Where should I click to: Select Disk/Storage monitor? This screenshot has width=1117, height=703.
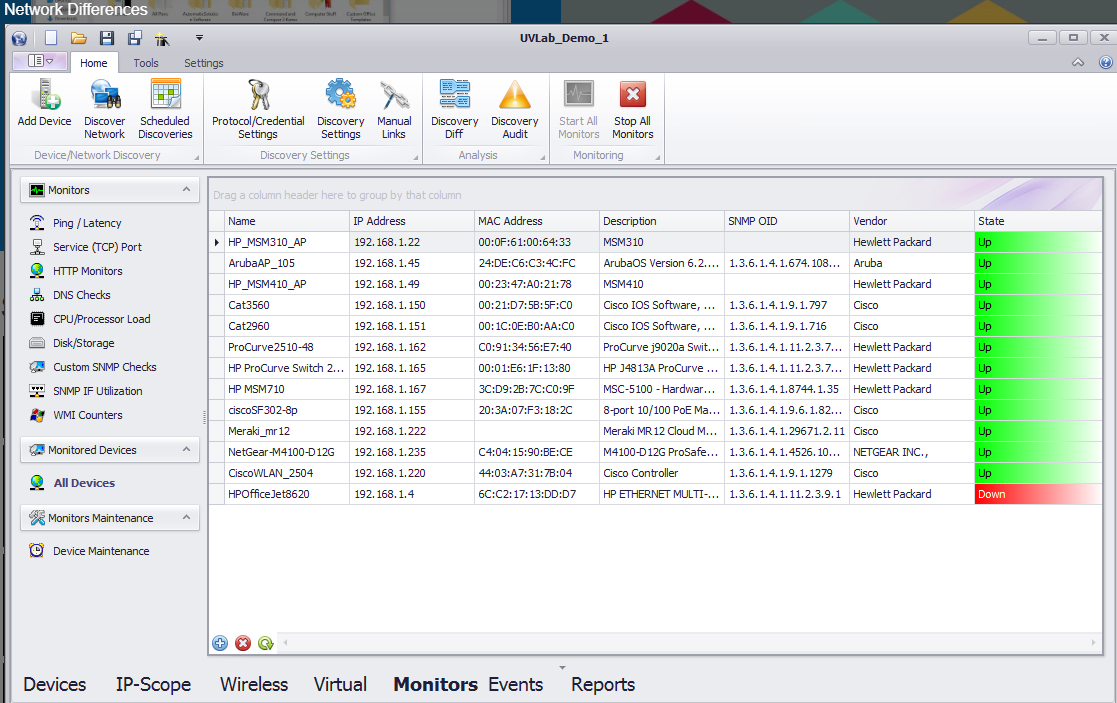pos(83,343)
